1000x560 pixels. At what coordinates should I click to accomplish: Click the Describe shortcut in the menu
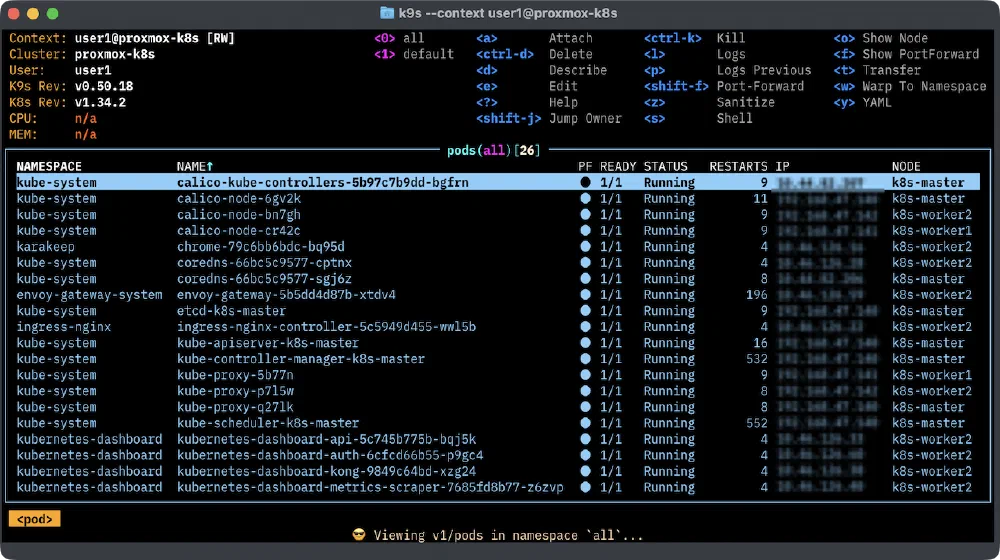577,70
